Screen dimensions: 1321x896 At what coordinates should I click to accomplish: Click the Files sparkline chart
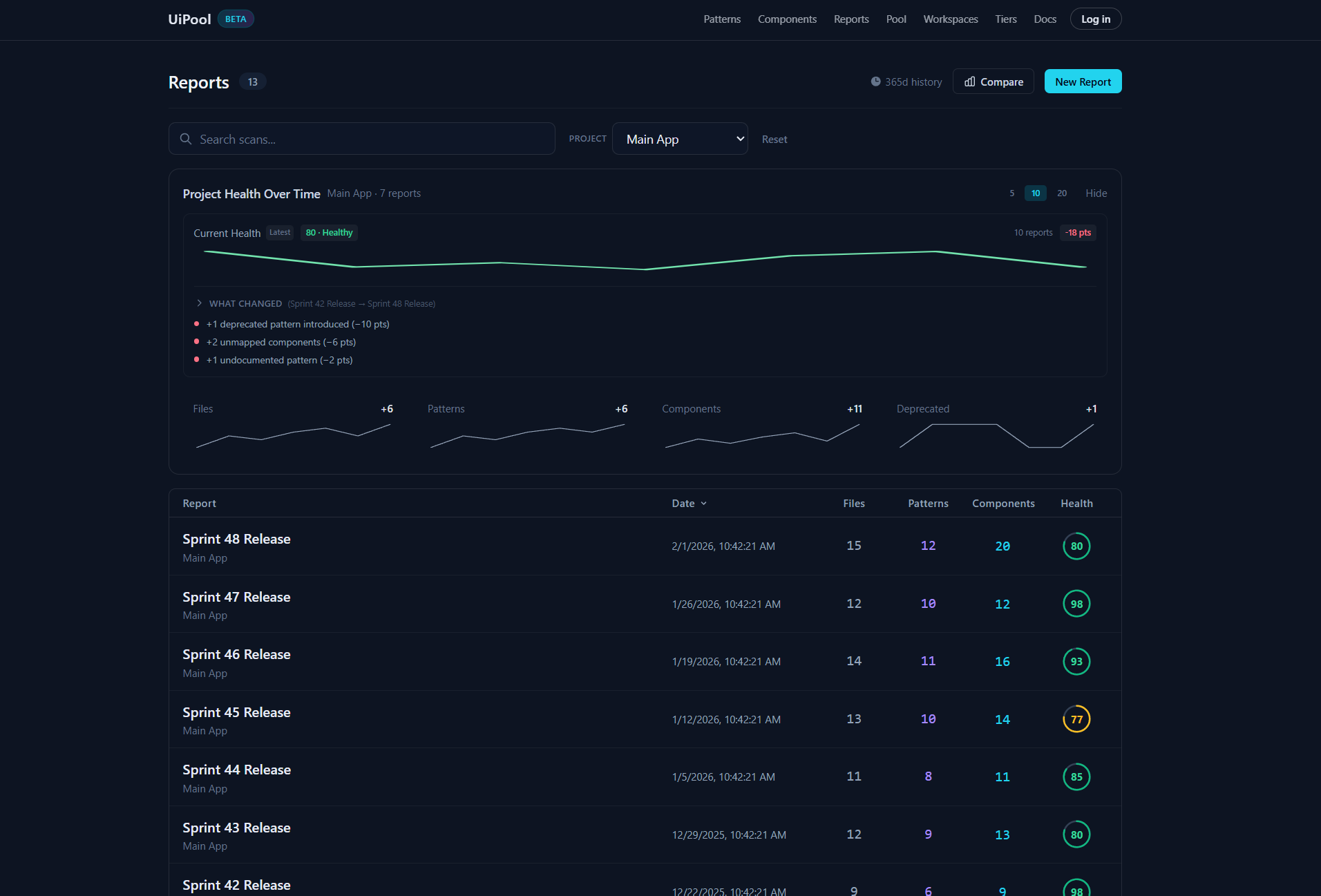tap(293, 435)
